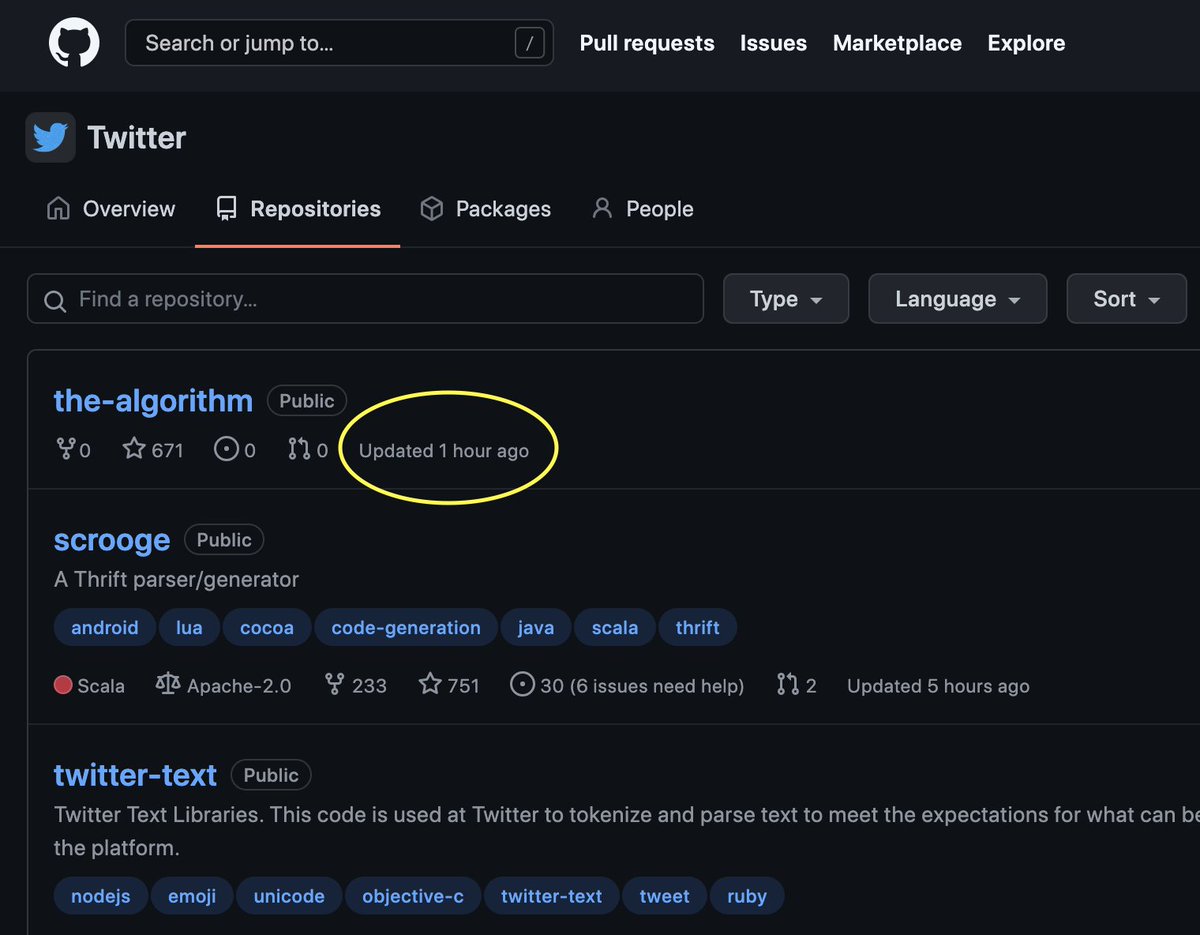Screen dimensions: 1200x935
Task: Select the objective-c topic tag
Action: (413, 896)
